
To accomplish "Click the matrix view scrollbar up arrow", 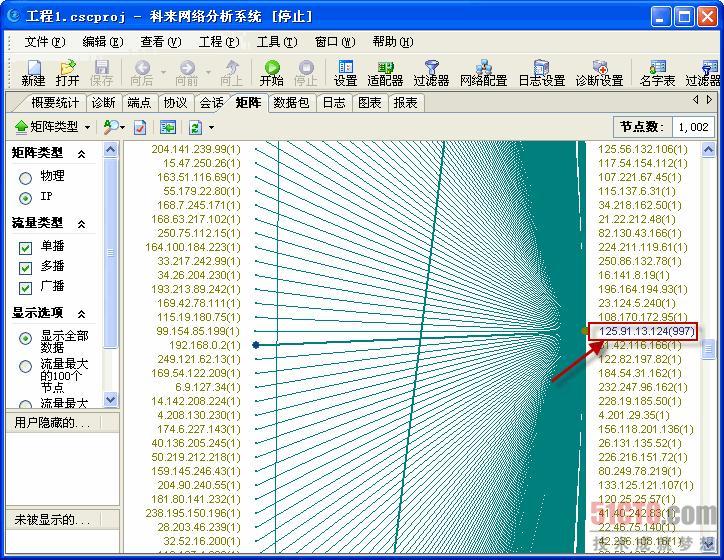I will point(708,149).
